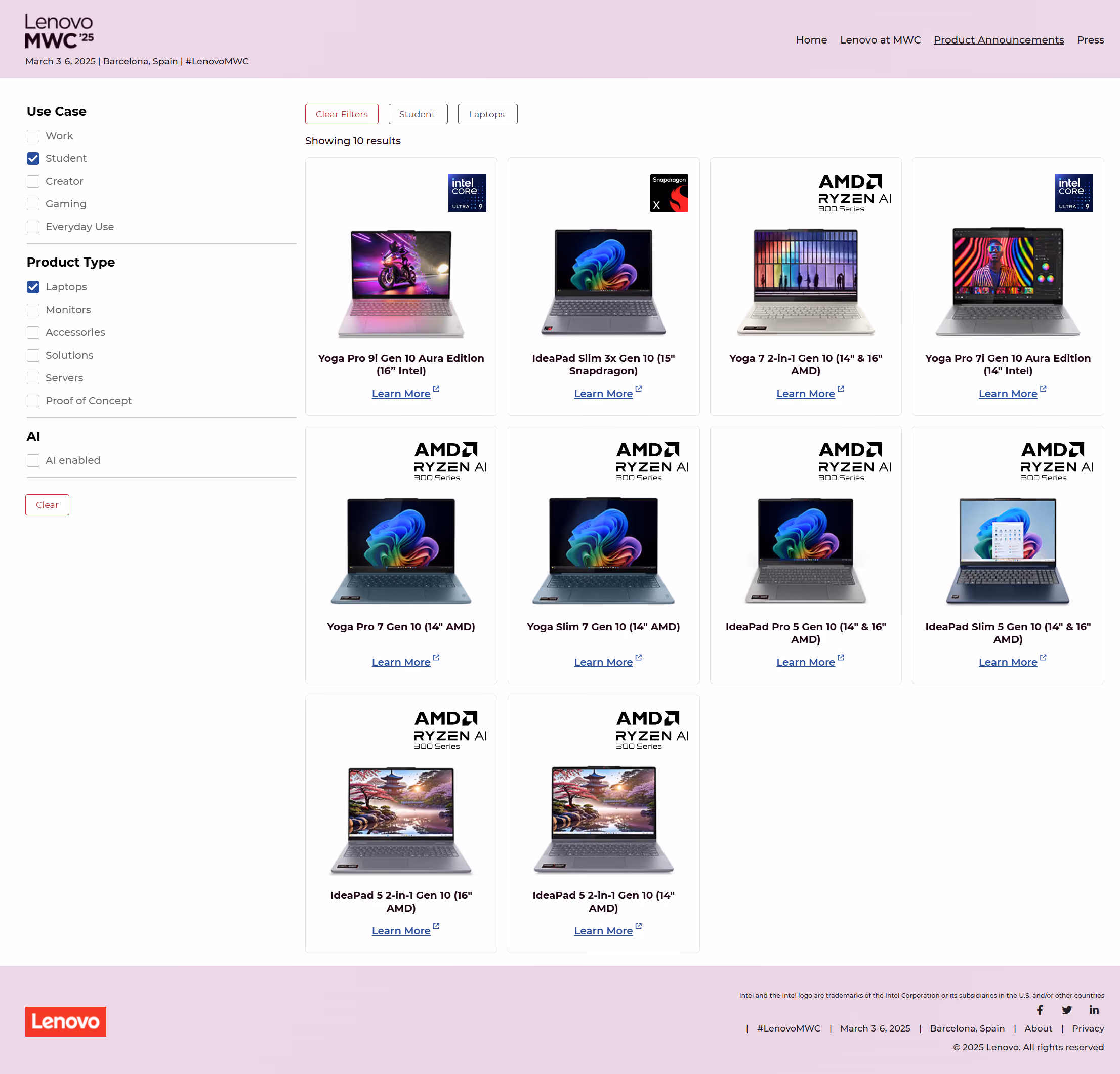Click the red Lenovo logo in footer

point(66,1021)
